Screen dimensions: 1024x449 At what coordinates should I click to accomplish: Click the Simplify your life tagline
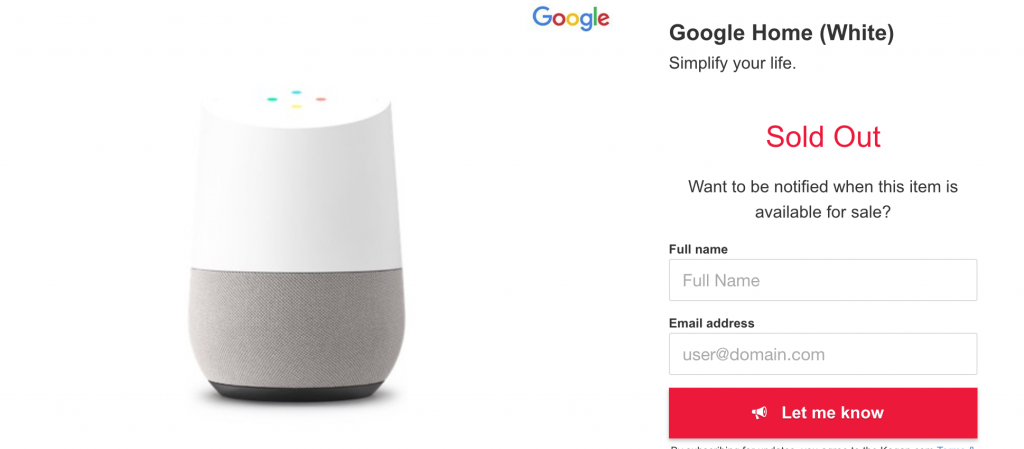tap(732, 64)
